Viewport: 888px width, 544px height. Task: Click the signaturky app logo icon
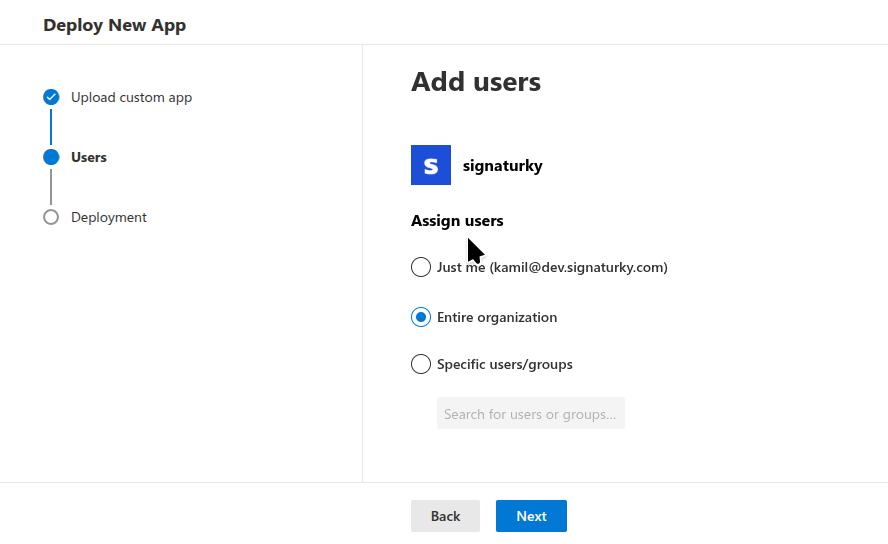431,165
